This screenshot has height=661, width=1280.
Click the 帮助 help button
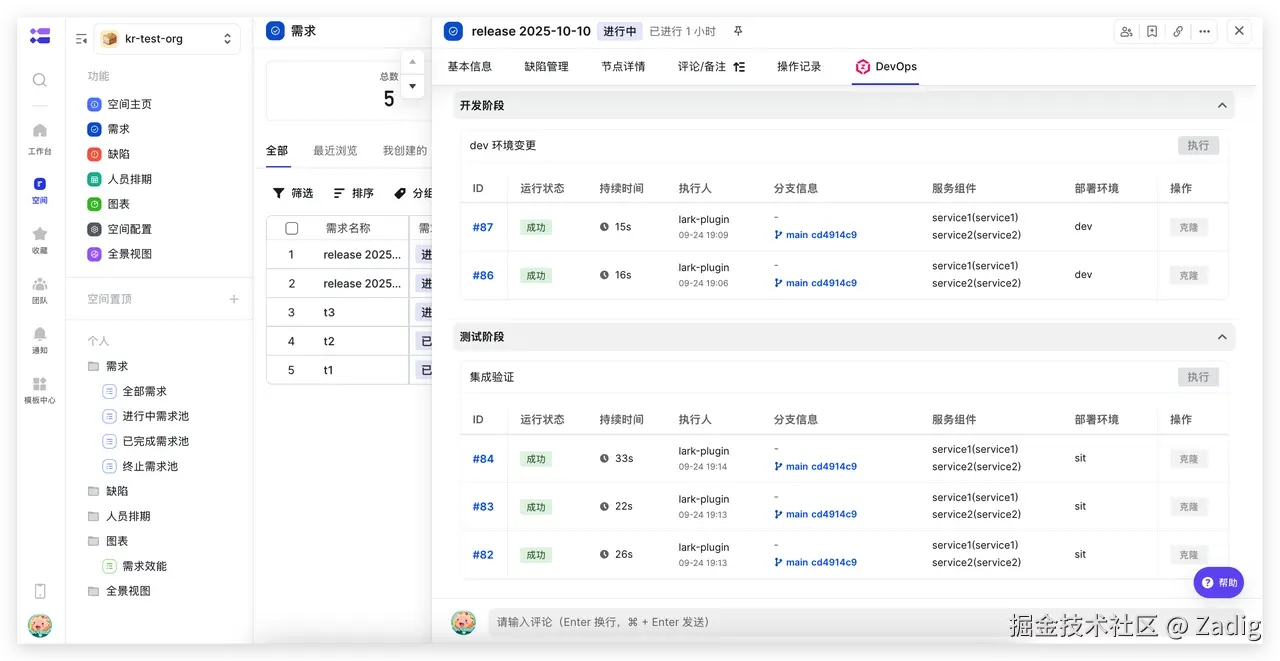[1219, 582]
